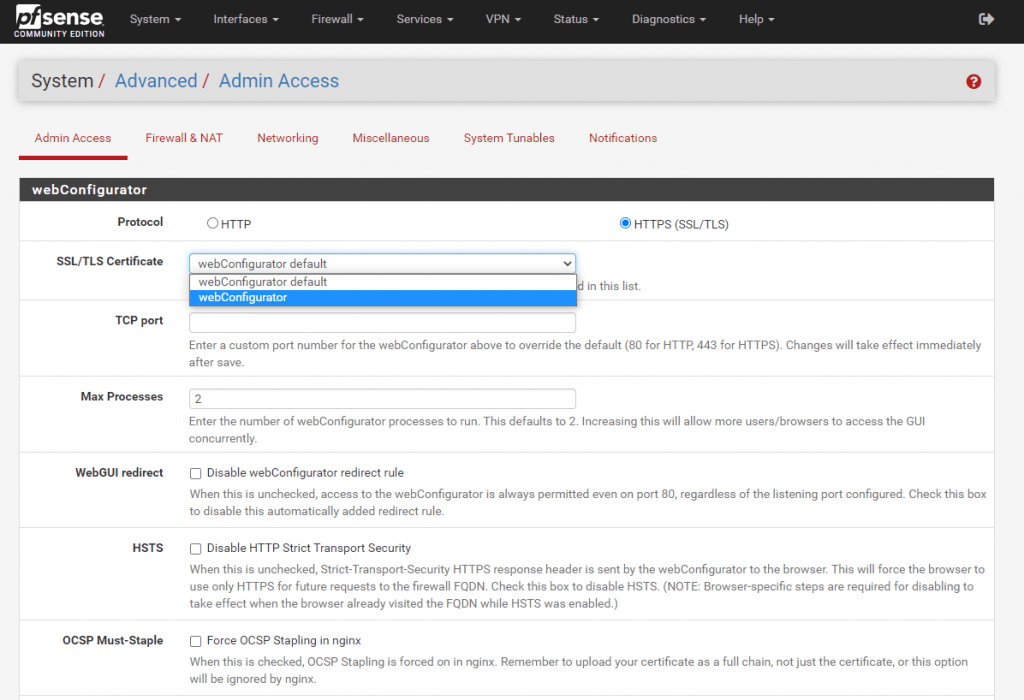The width and height of the screenshot is (1024, 700).
Task: Click the pfSense Community Edition logo
Action: point(59,22)
